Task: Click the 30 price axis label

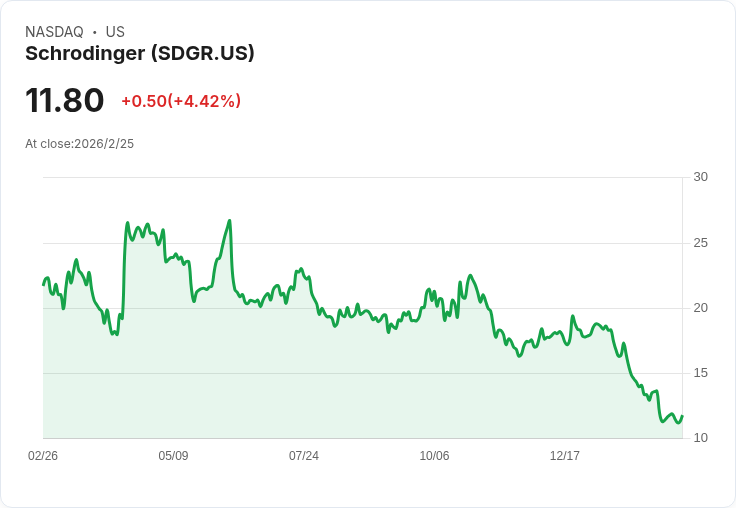Action: 700,177
